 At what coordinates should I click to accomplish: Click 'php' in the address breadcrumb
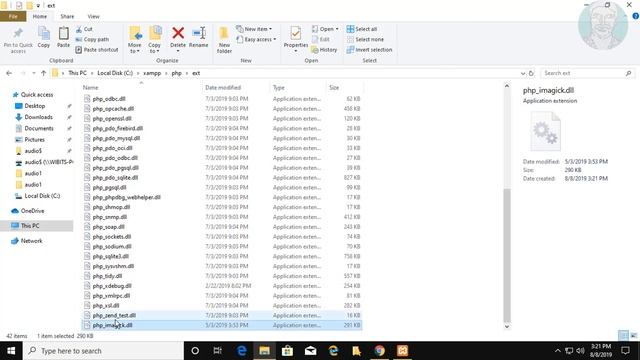click(x=176, y=73)
